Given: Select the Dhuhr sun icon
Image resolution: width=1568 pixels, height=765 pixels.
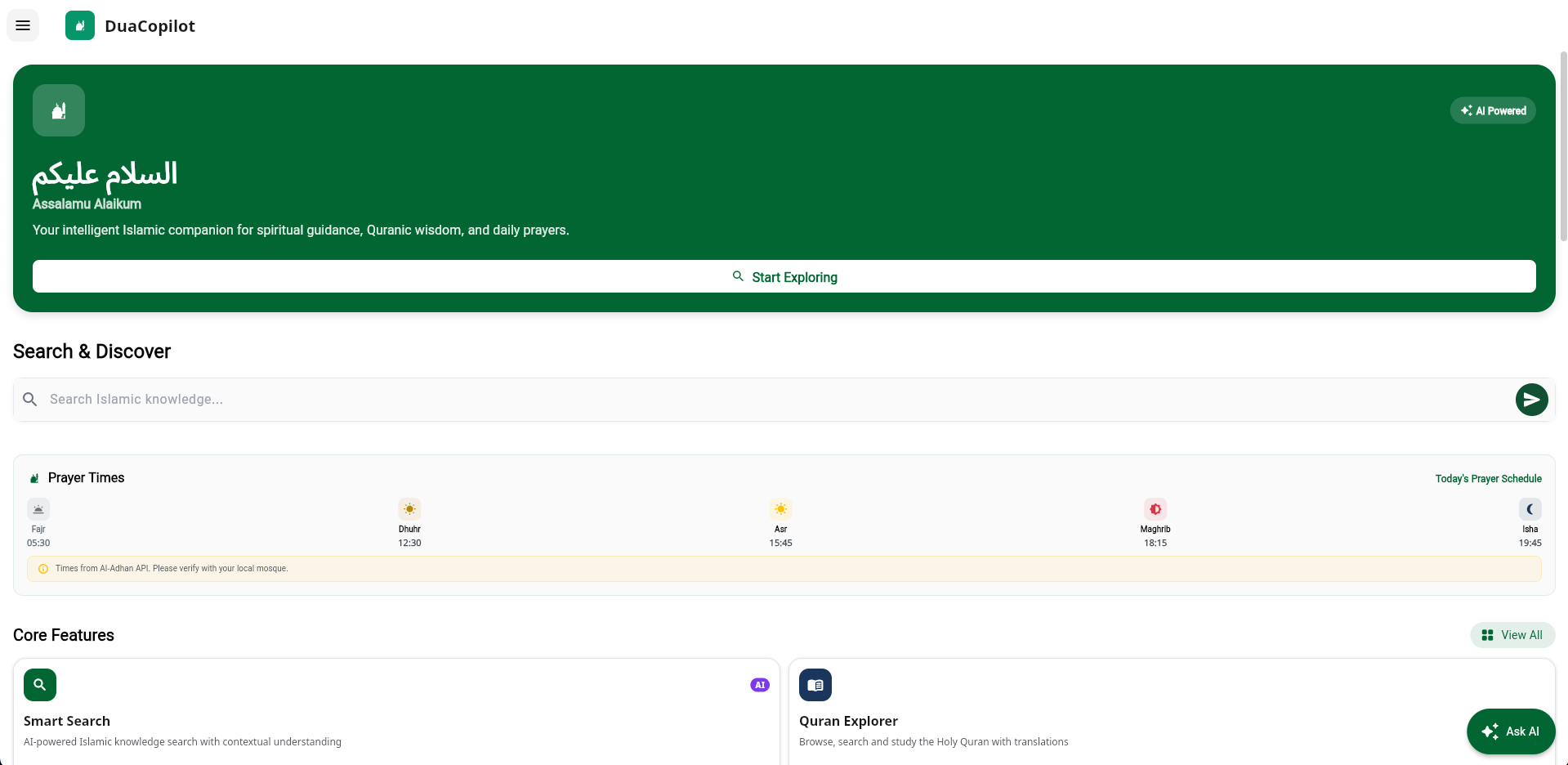Looking at the screenshot, I should coord(409,509).
